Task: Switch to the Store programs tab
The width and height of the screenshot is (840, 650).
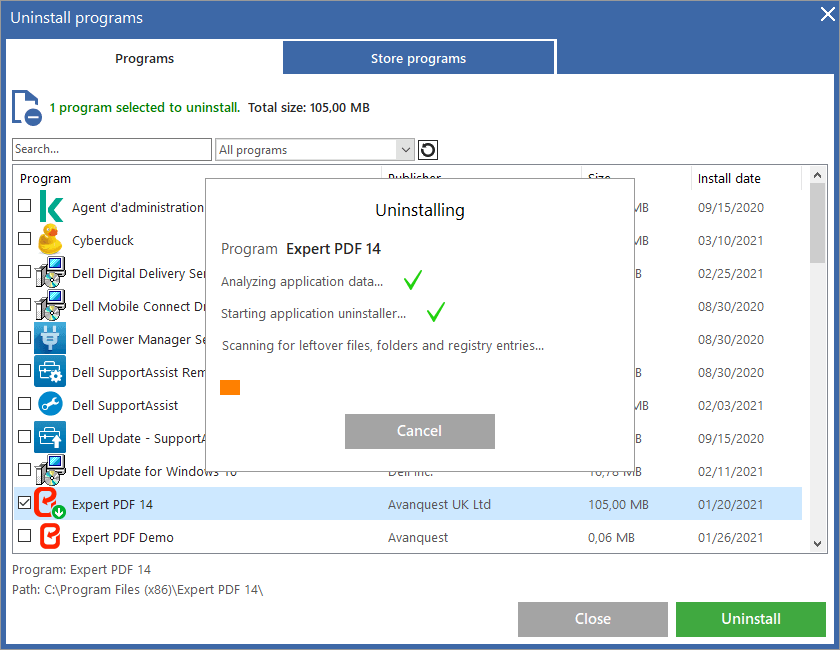Action: pos(418,58)
